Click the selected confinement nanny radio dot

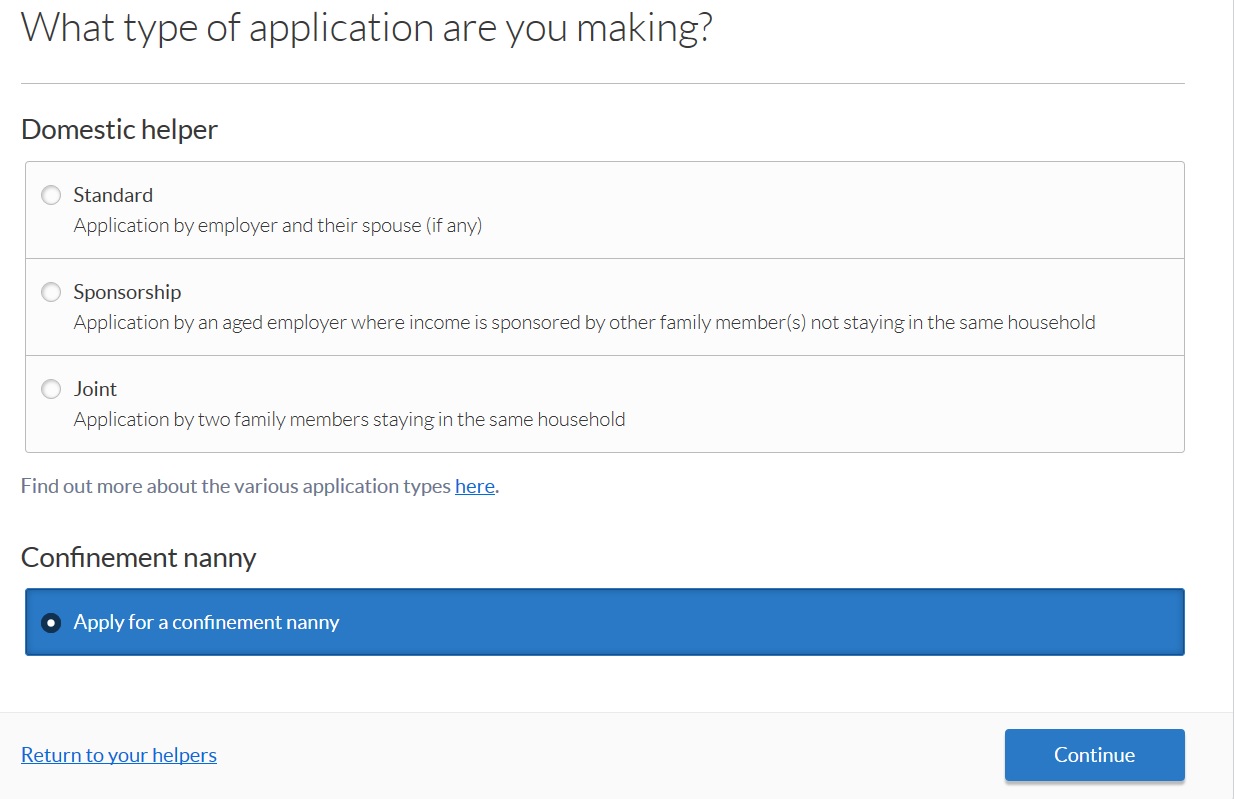[x=51, y=622]
